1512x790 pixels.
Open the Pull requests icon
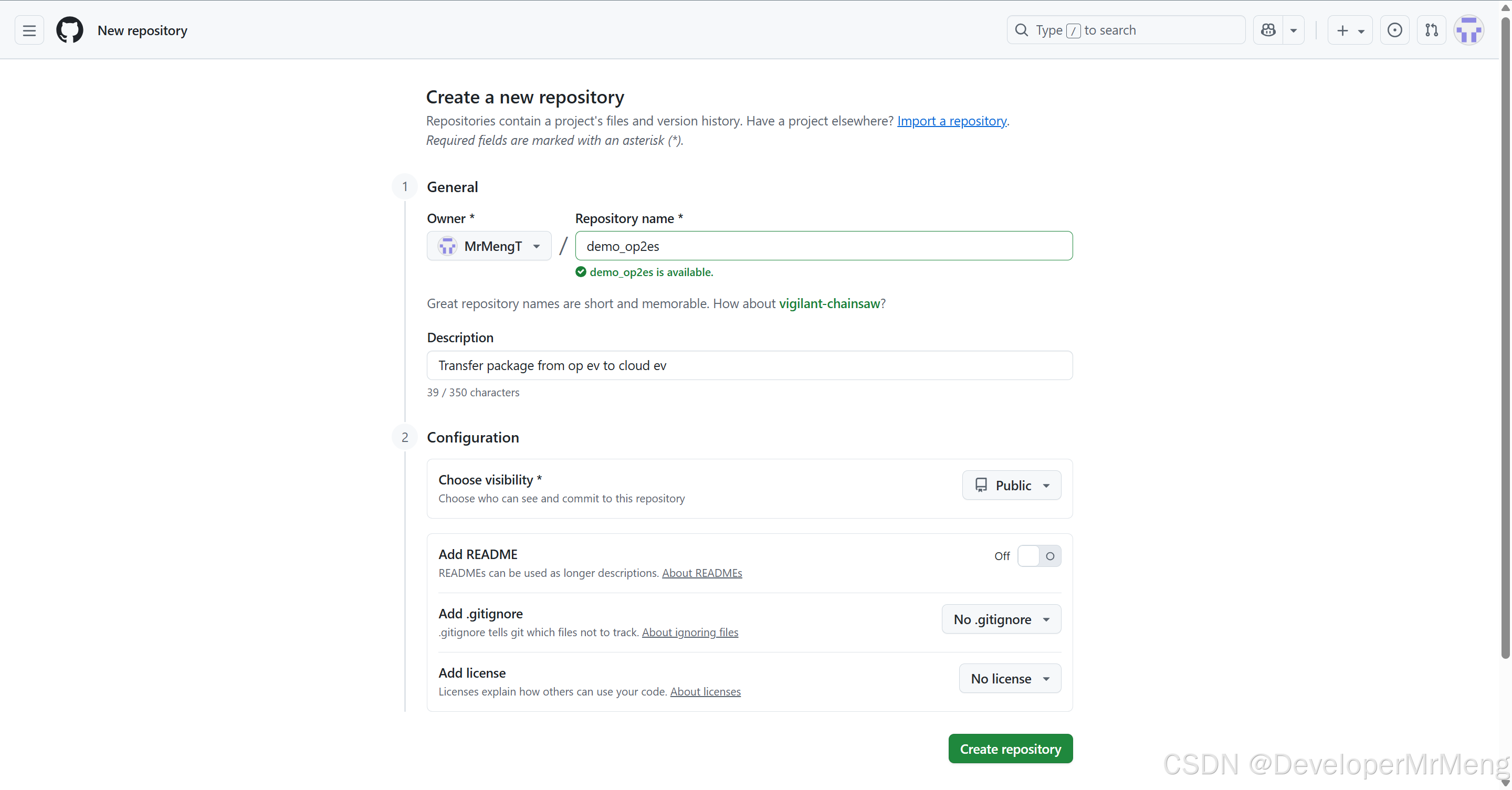tap(1432, 30)
